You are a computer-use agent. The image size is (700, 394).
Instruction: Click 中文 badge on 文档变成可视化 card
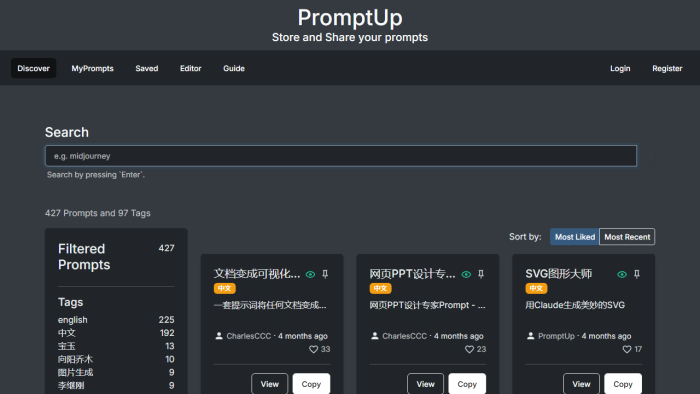(x=225, y=288)
